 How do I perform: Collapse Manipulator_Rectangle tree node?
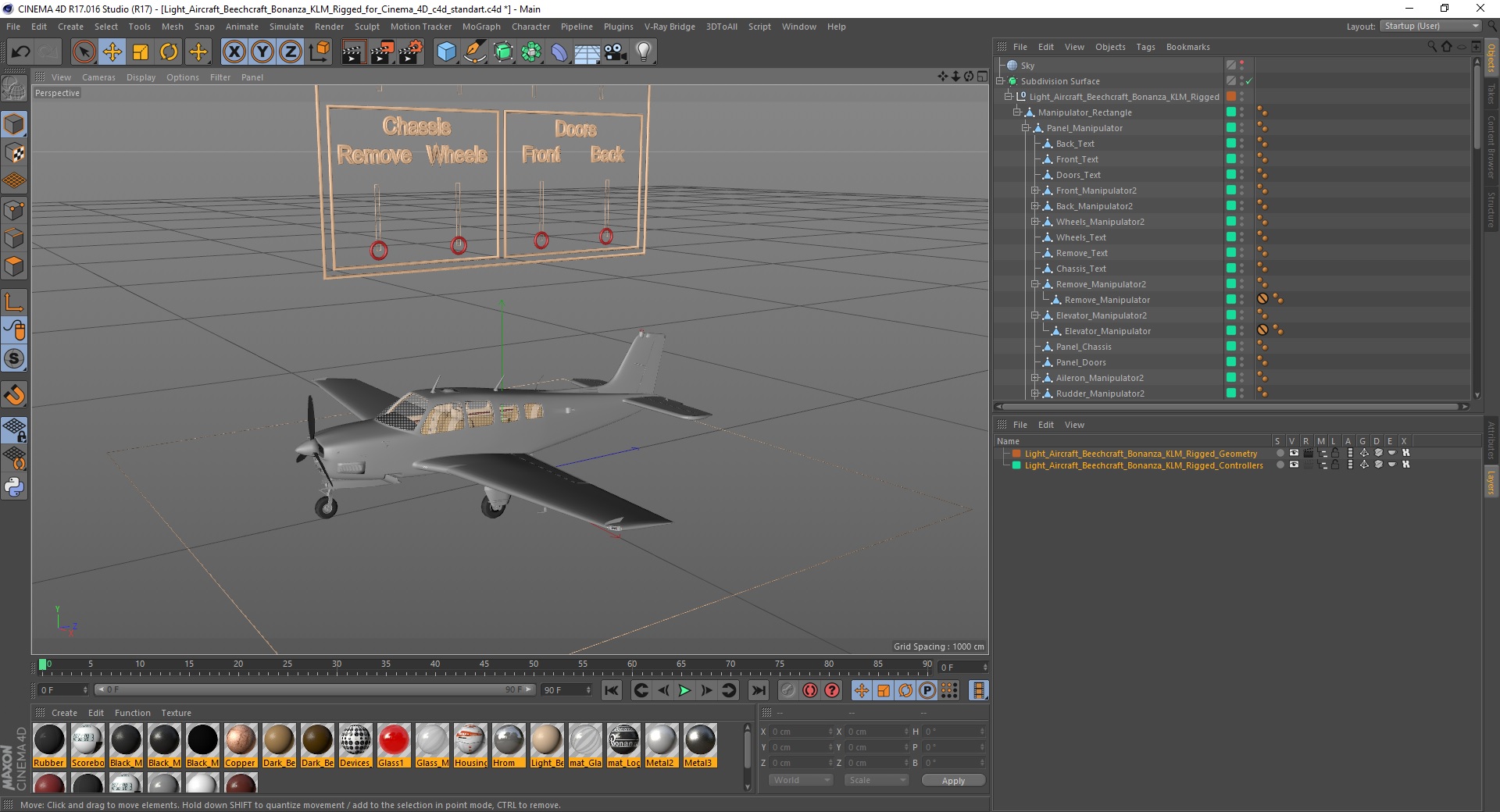point(1017,112)
